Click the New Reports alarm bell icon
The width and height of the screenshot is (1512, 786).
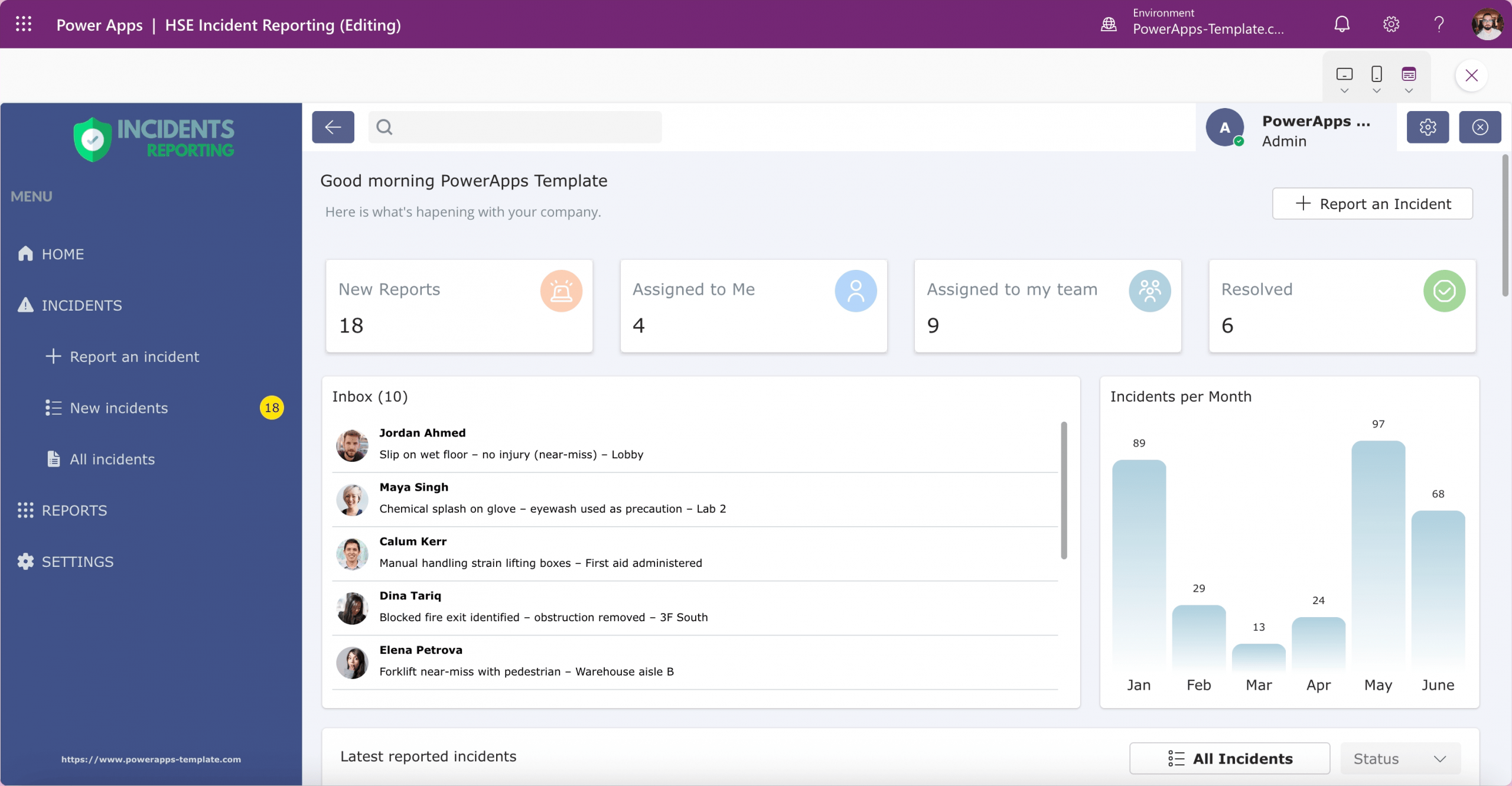[560, 291]
